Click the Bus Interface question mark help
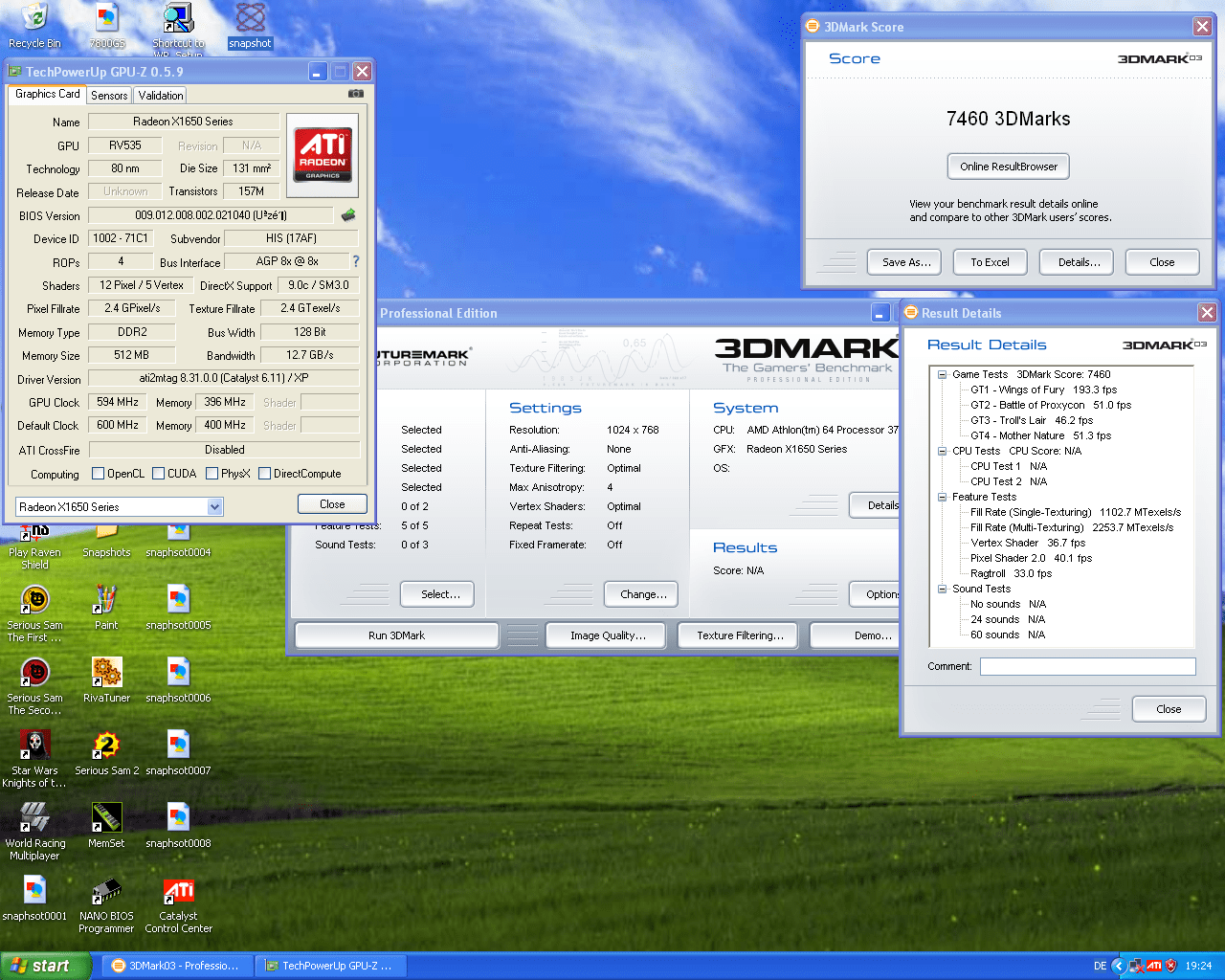Viewport: 1225px width, 980px height. [356, 261]
